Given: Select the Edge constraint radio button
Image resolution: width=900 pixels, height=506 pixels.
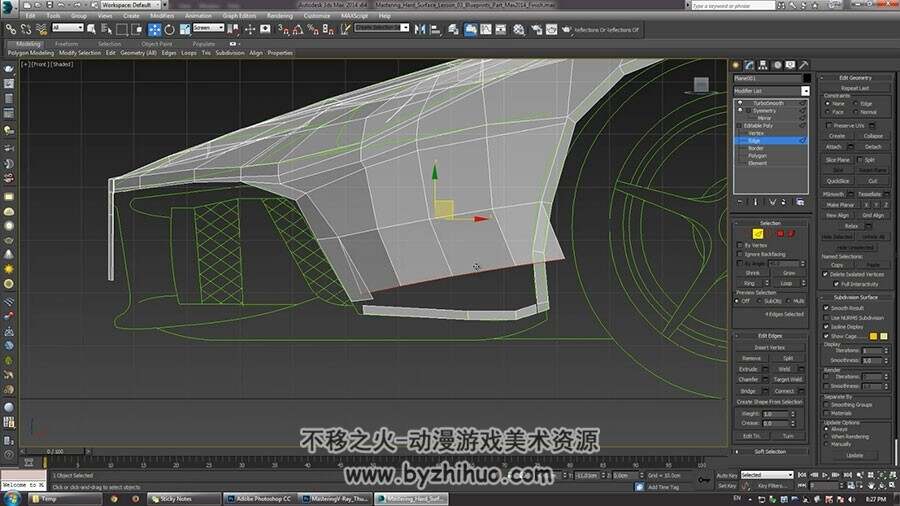Looking at the screenshot, I should (x=856, y=103).
